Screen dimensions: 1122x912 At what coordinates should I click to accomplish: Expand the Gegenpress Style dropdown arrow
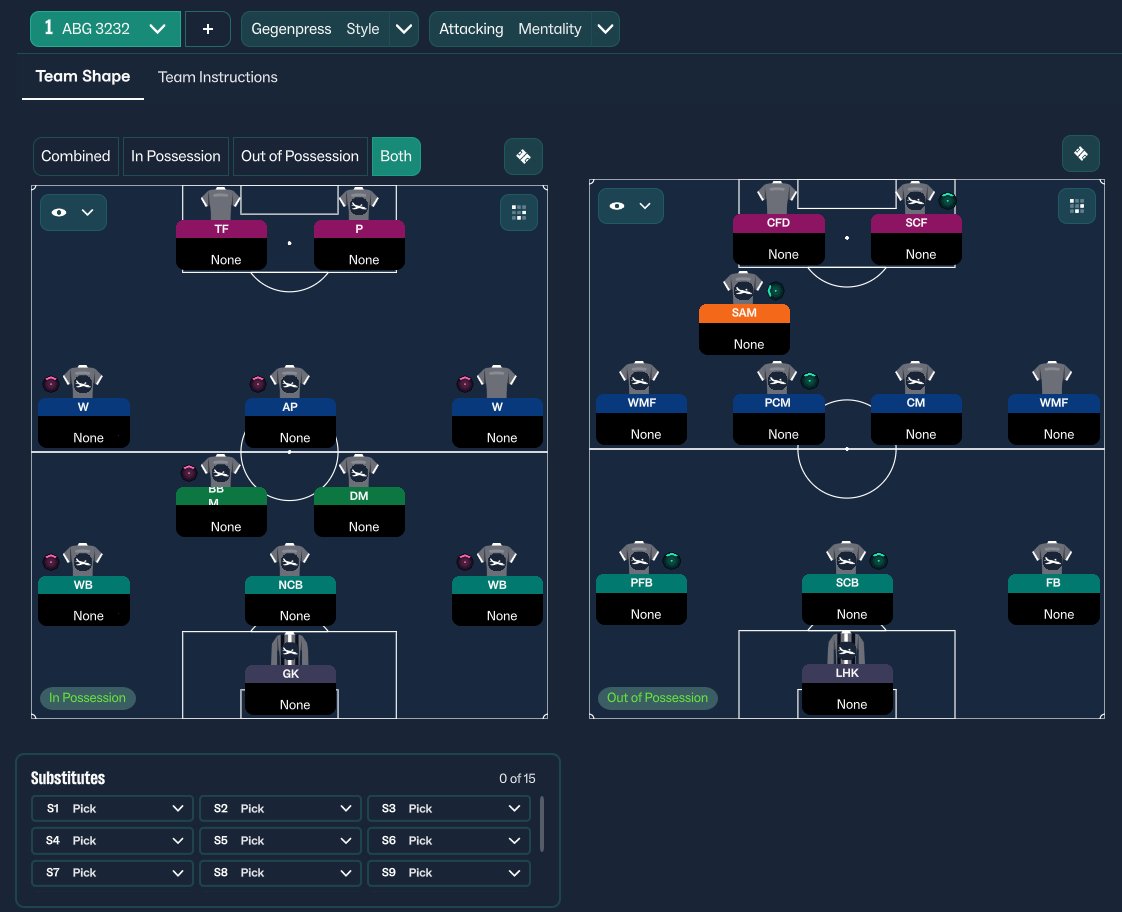coord(404,29)
